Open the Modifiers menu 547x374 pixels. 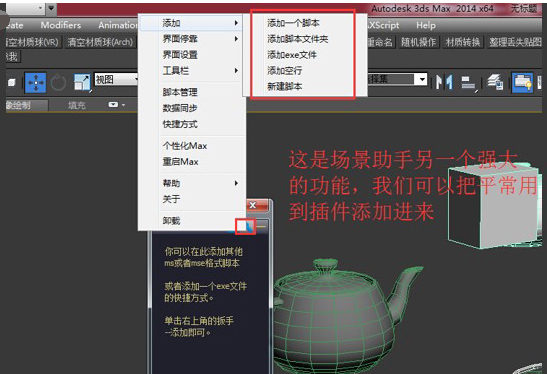coord(61,25)
